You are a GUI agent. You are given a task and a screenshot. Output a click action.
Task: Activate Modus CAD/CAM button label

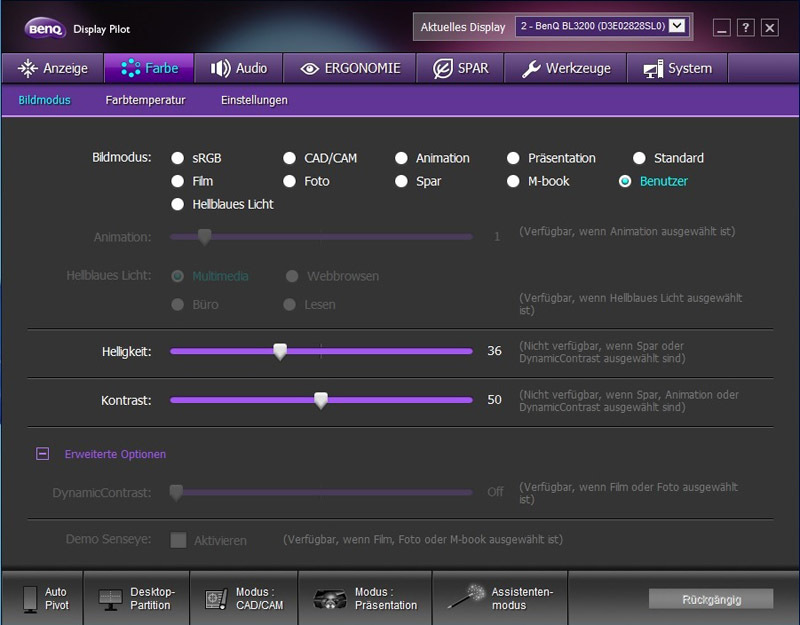coord(259,598)
